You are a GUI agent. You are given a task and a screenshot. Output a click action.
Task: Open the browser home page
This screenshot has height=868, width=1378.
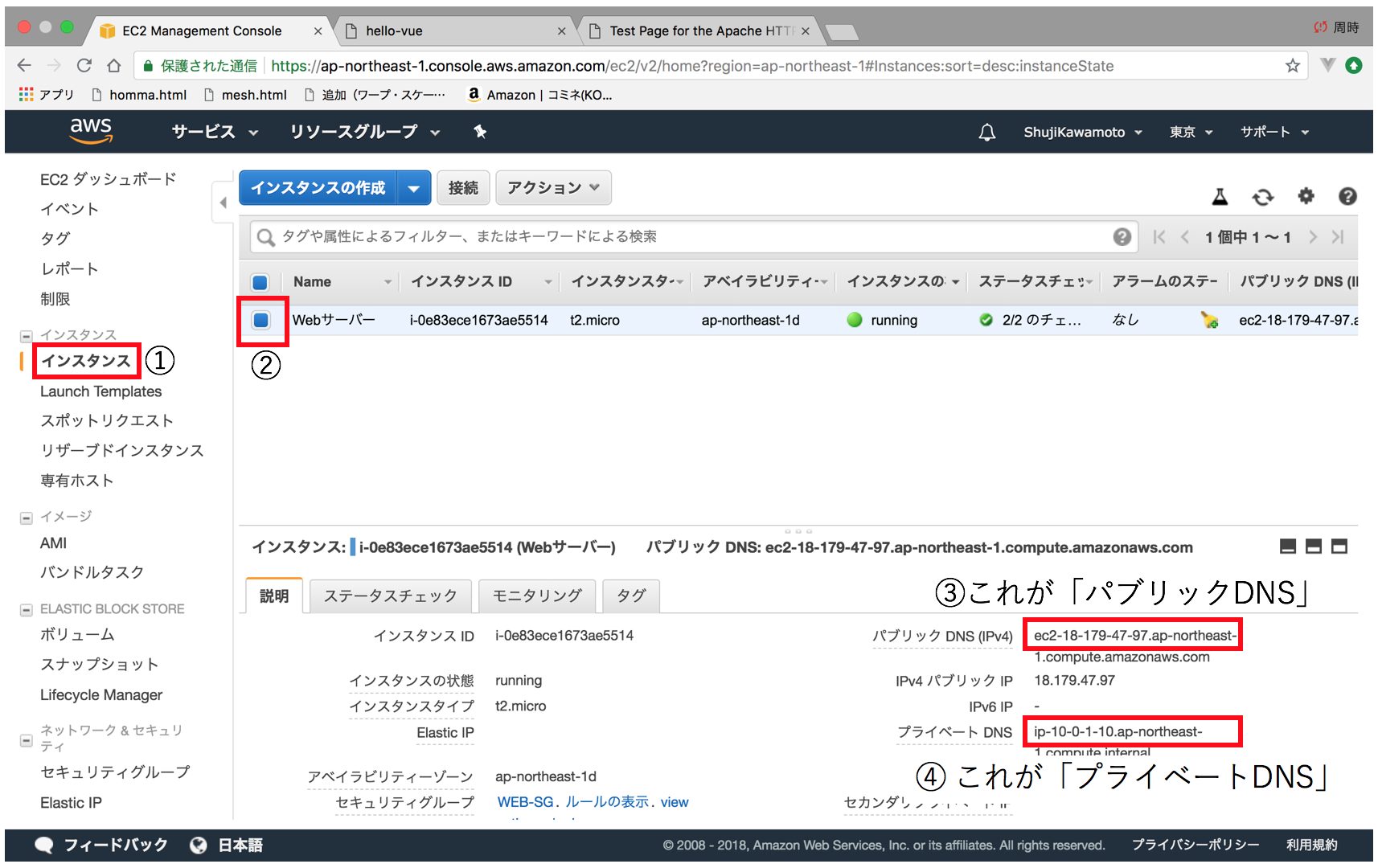[x=114, y=65]
